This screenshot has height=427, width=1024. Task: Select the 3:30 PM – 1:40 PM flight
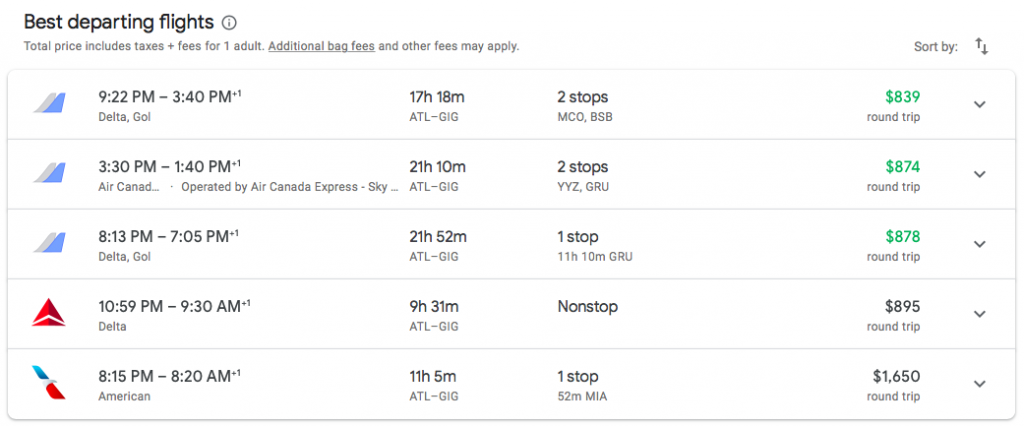coord(511,174)
